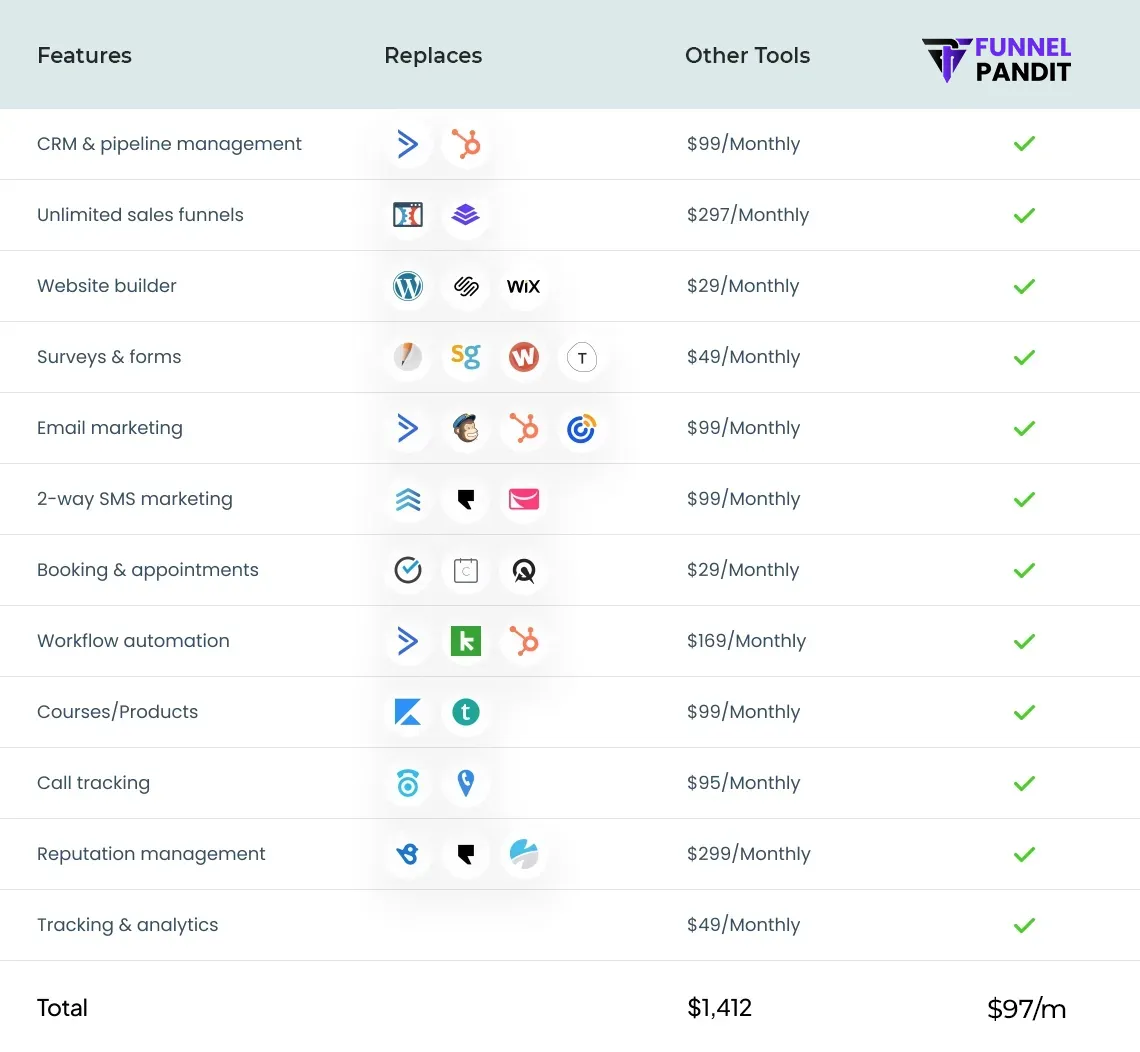Click the green checkmark for Reputation management
This screenshot has width=1140, height=1052.
click(x=1024, y=854)
